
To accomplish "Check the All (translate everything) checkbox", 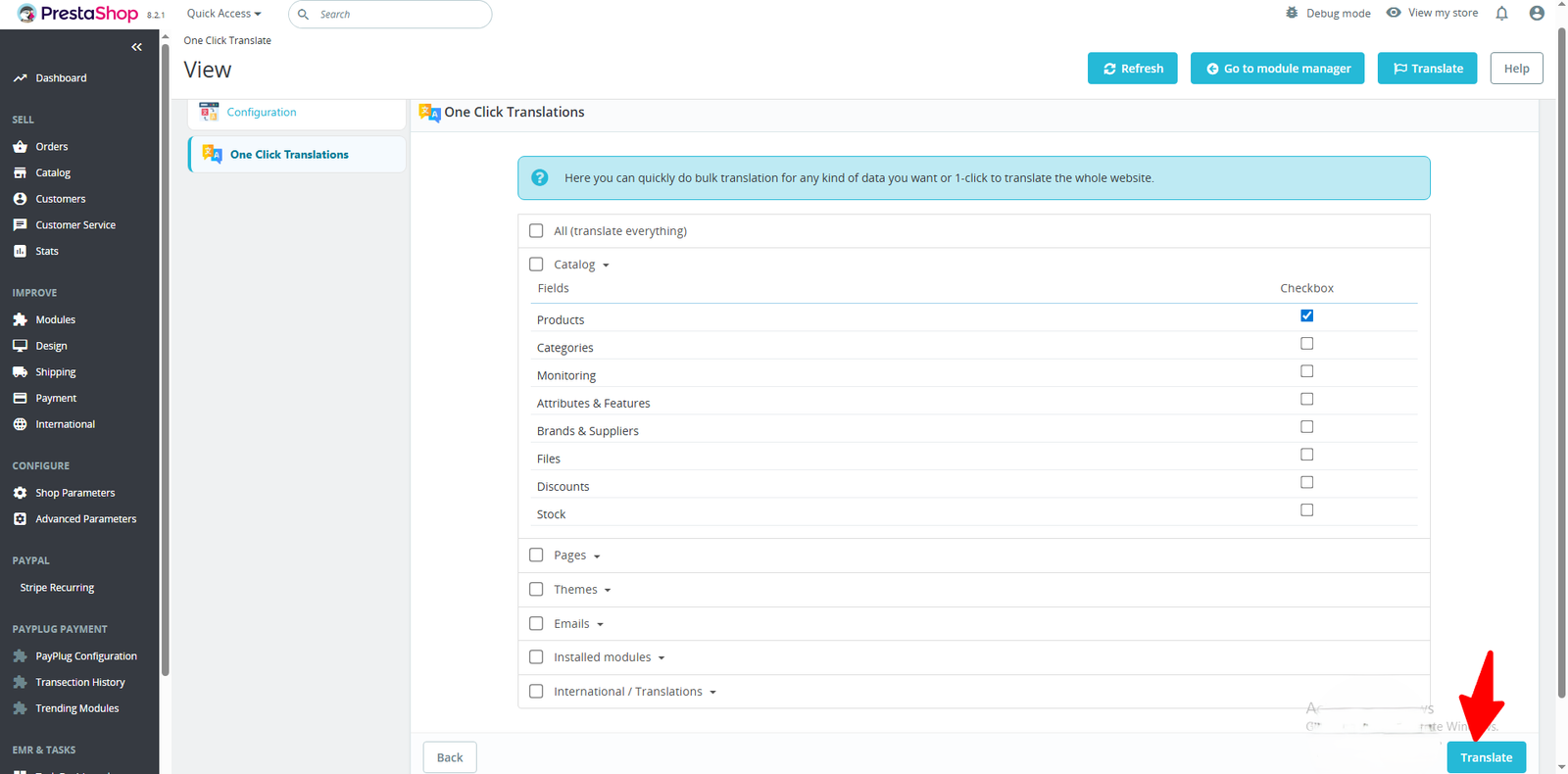I will [536, 231].
